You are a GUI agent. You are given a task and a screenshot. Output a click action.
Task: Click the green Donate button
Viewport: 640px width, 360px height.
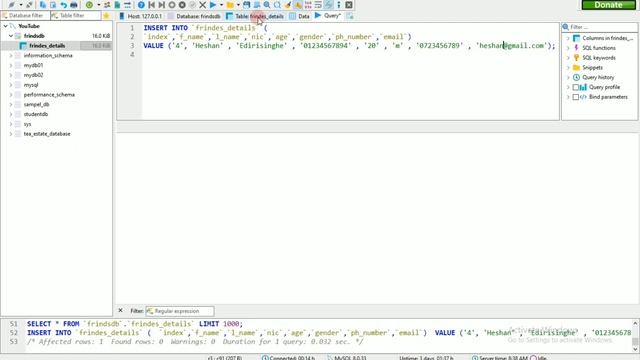tap(608, 5)
